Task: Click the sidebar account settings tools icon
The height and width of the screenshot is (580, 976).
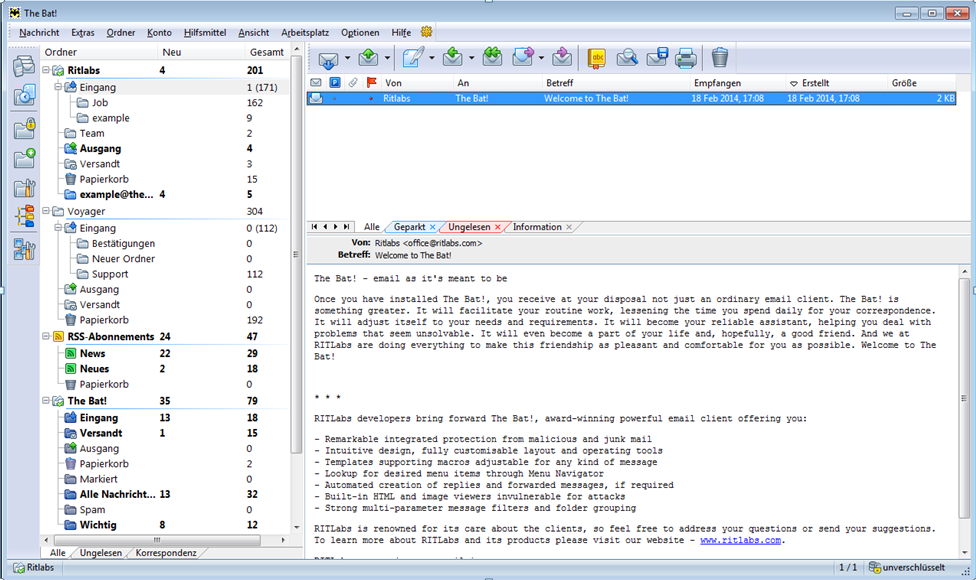Action: [x=24, y=250]
